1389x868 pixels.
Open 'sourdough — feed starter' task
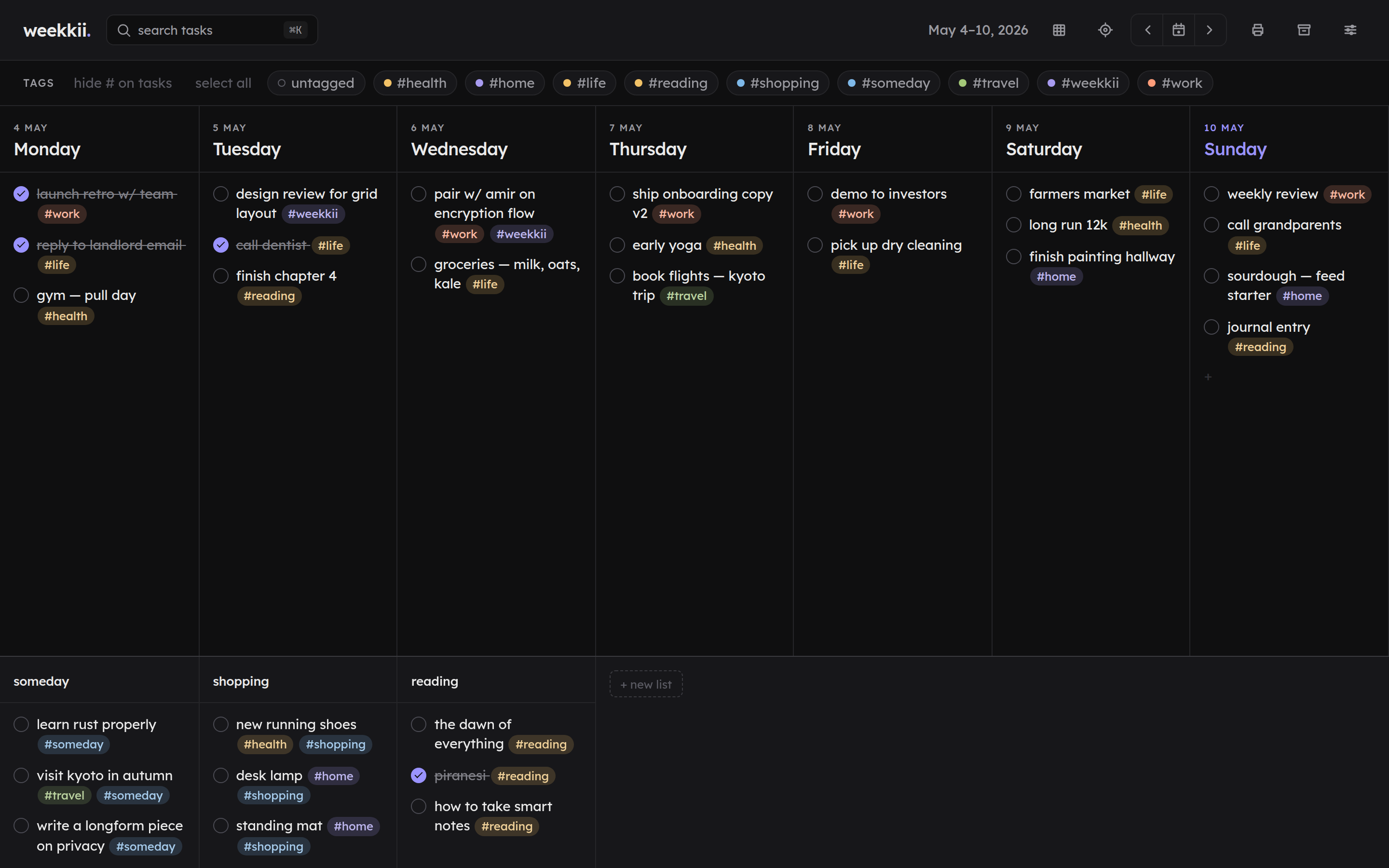click(x=1286, y=285)
